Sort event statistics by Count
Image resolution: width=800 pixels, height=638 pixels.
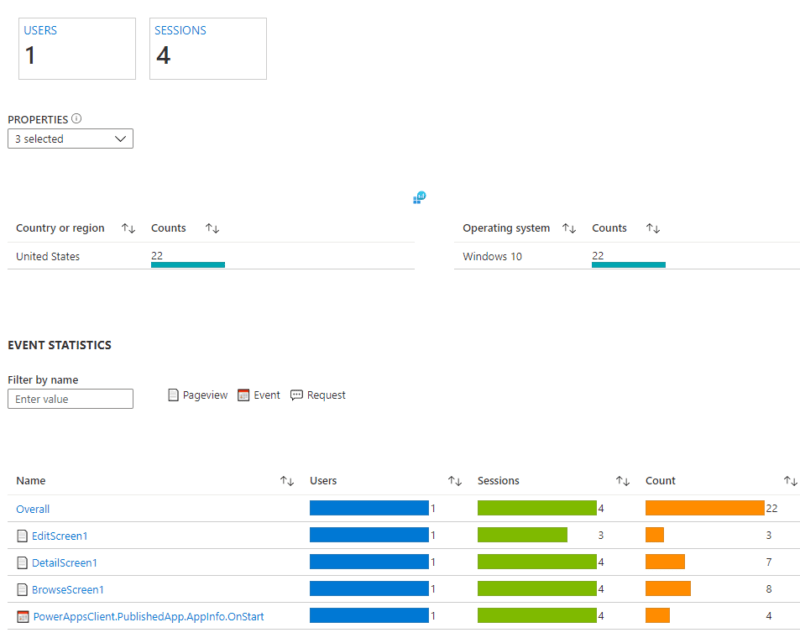tap(790, 481)
